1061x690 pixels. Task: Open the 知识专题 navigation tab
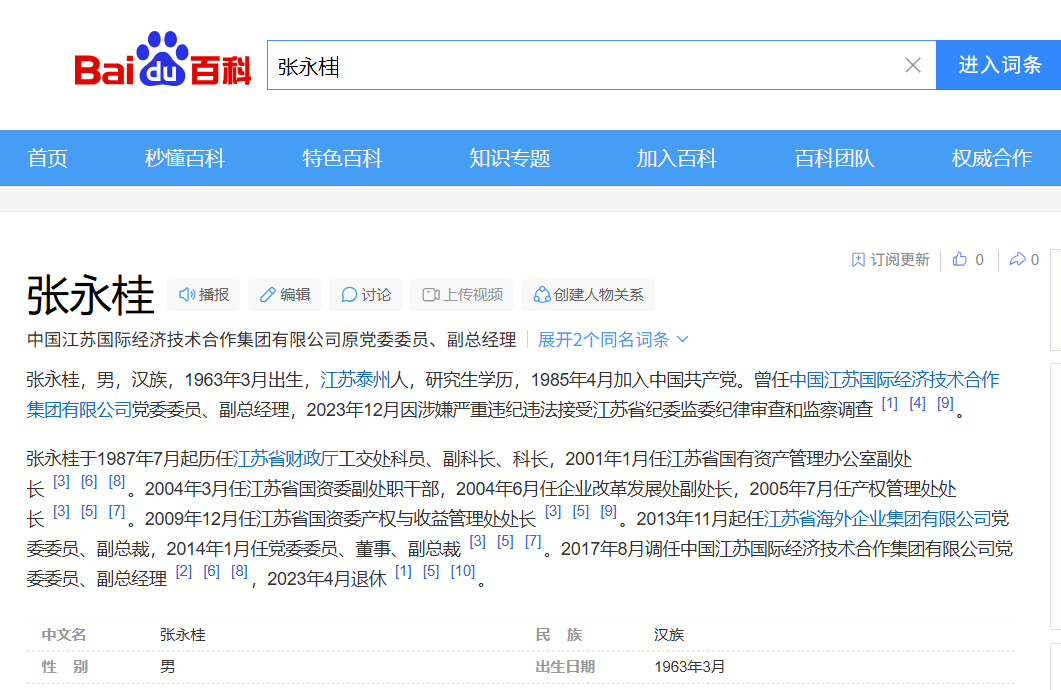(510, 158)
